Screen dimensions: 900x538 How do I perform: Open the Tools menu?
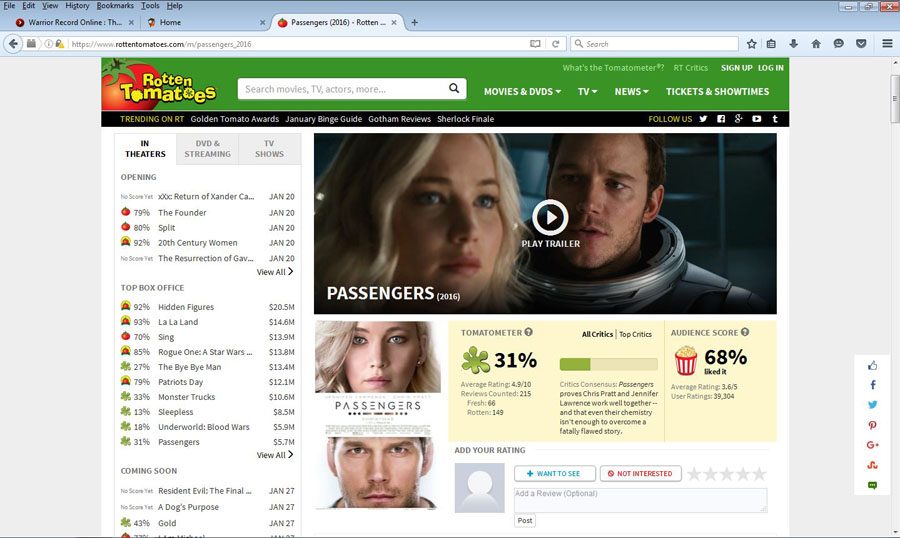point(150,6)
